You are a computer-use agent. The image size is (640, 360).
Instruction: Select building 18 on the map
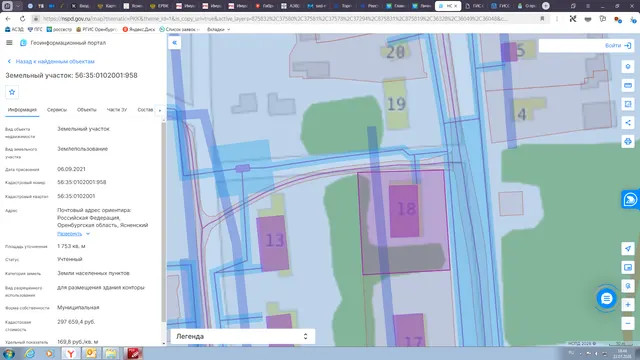404,211
